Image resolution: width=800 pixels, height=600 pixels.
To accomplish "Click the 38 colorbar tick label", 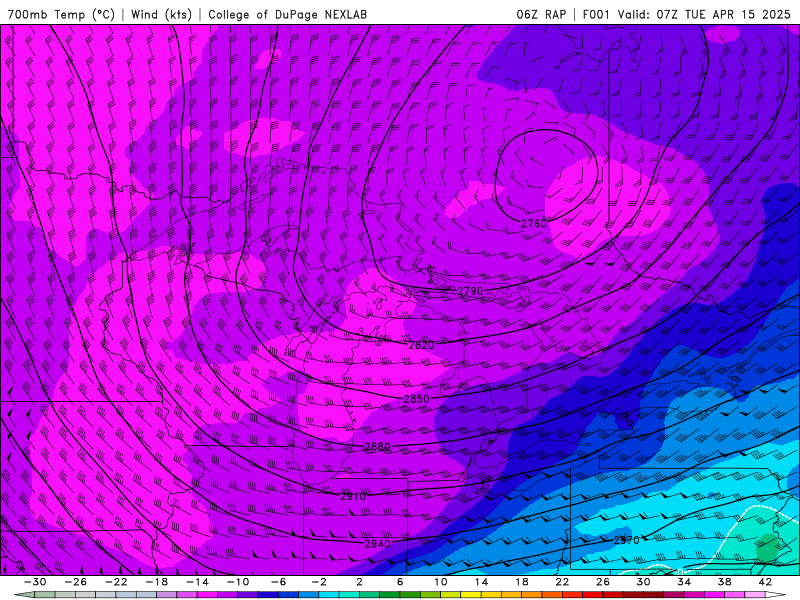I will [x=724, y=582].
